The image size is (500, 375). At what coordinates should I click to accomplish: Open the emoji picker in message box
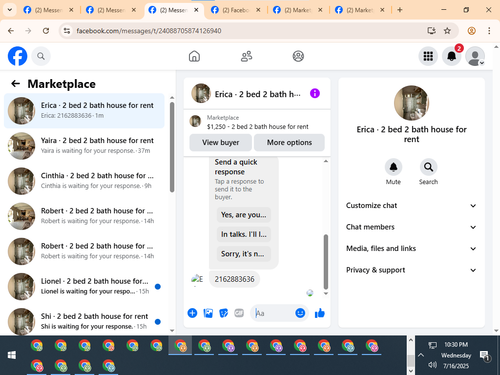click(300, 313)
